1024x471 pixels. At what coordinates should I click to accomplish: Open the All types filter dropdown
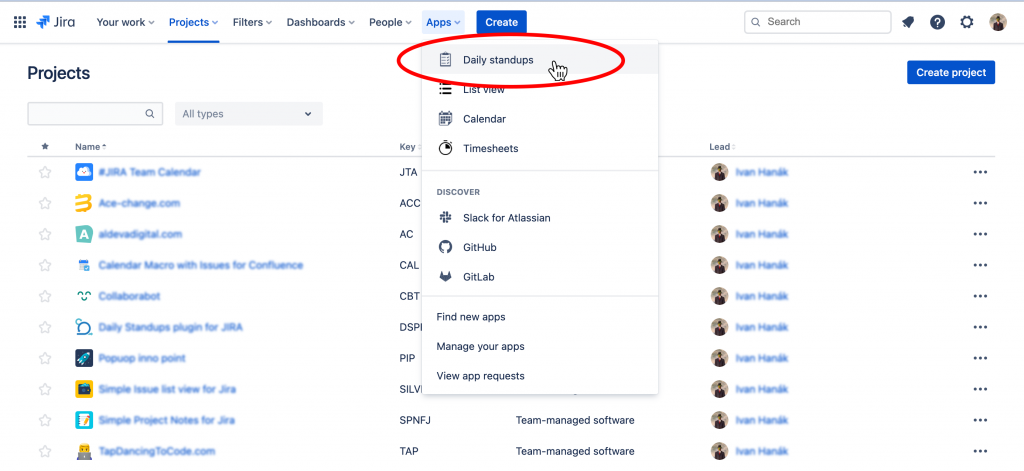[249, 114]
